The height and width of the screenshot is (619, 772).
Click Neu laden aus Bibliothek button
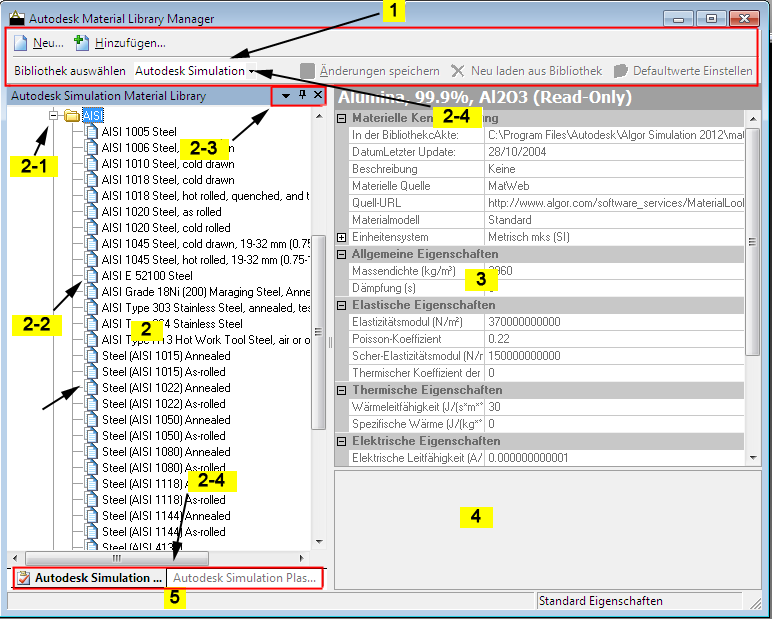(527, 71)
